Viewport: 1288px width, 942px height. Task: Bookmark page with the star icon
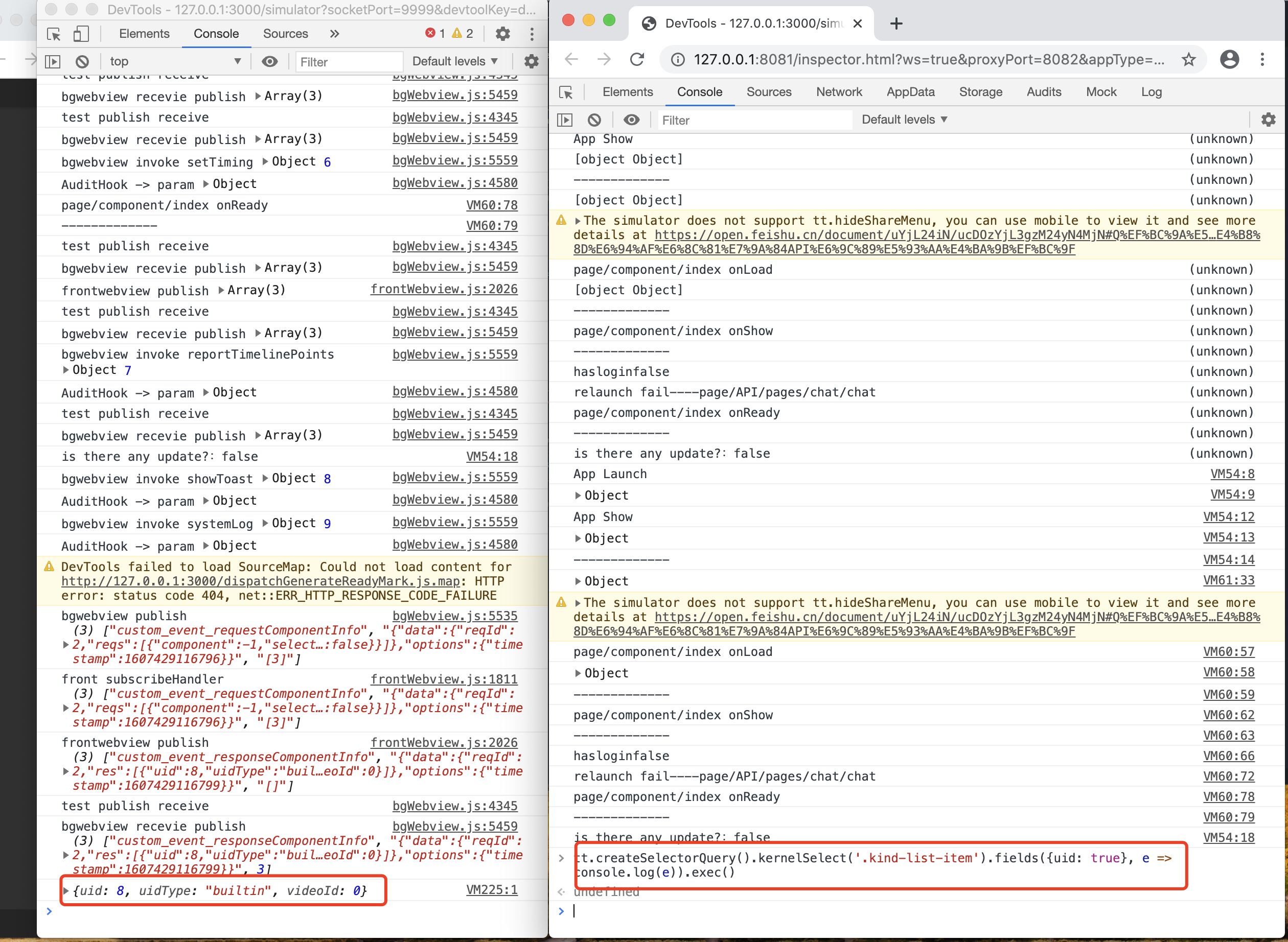coord(1188,59)
